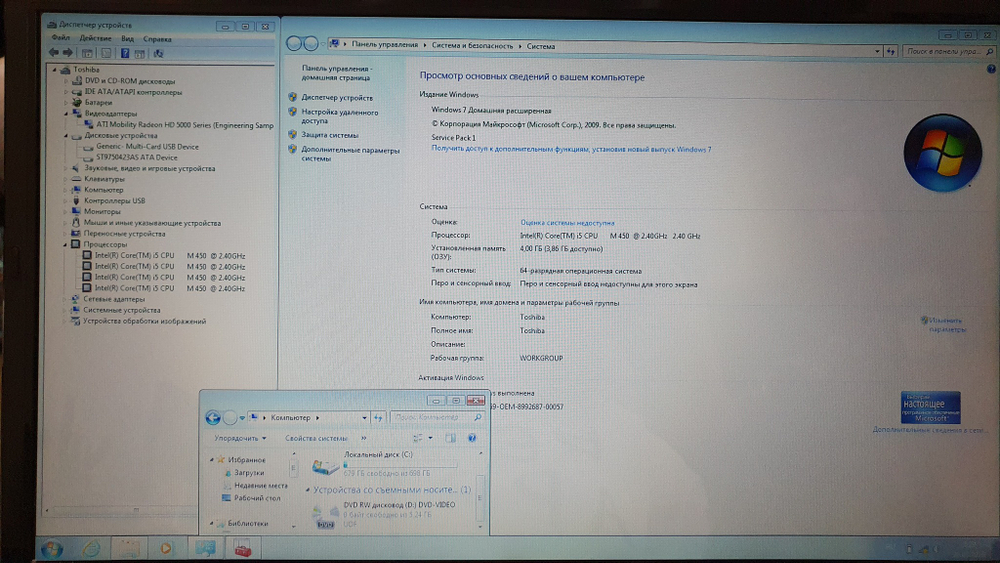Click toolbar overflow chevrons in explorer

364,438
